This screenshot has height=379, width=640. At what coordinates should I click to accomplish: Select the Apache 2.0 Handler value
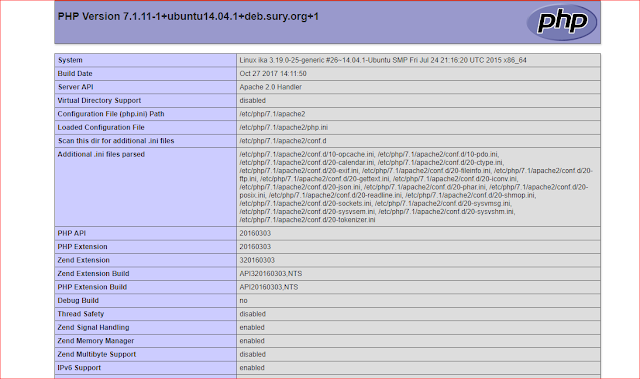pos(271,87)
